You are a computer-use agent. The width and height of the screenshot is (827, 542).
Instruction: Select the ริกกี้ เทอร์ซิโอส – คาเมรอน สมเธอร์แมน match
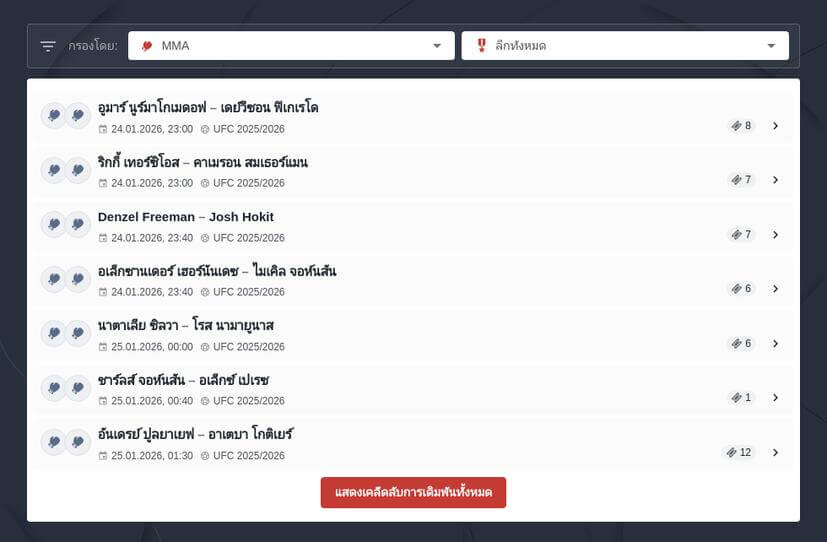[x=203, y=162]
